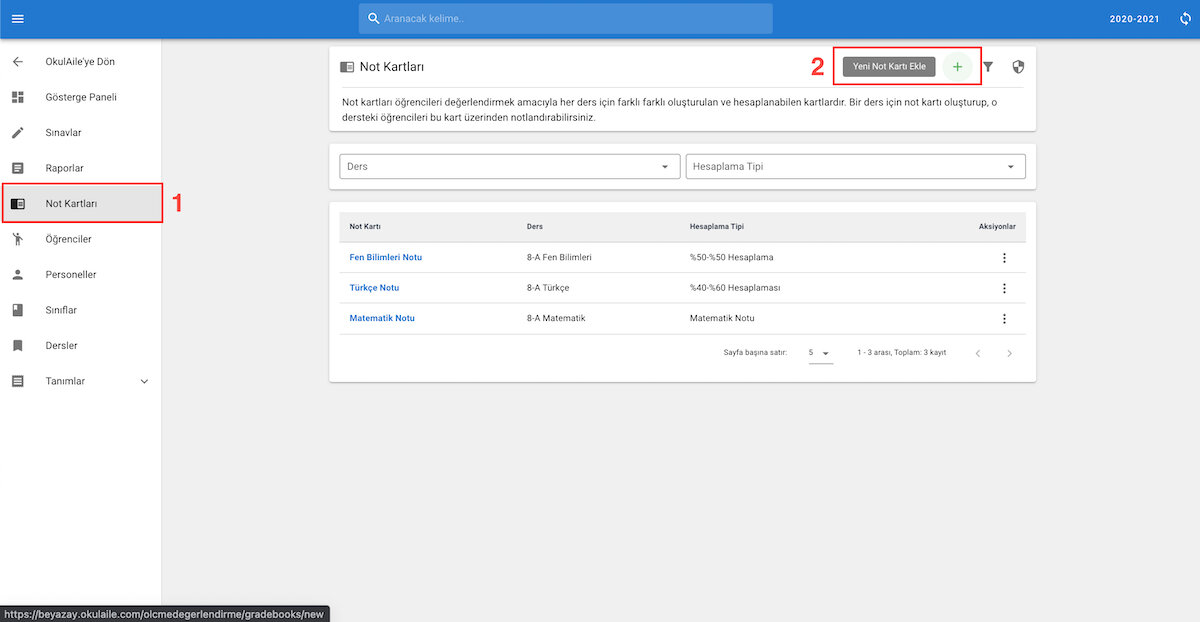Open the Türkçe Notu link
This screenshot has width=1200, height=622.
click(374, 288)
